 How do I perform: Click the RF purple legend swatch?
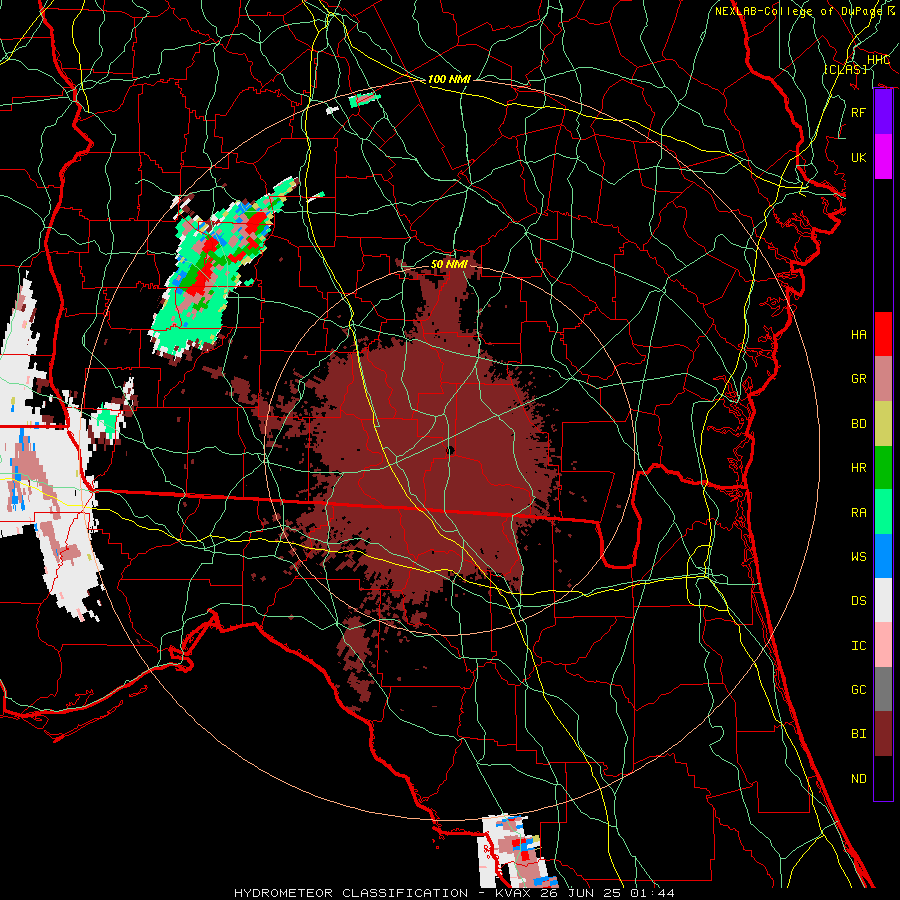click(883, 112)
